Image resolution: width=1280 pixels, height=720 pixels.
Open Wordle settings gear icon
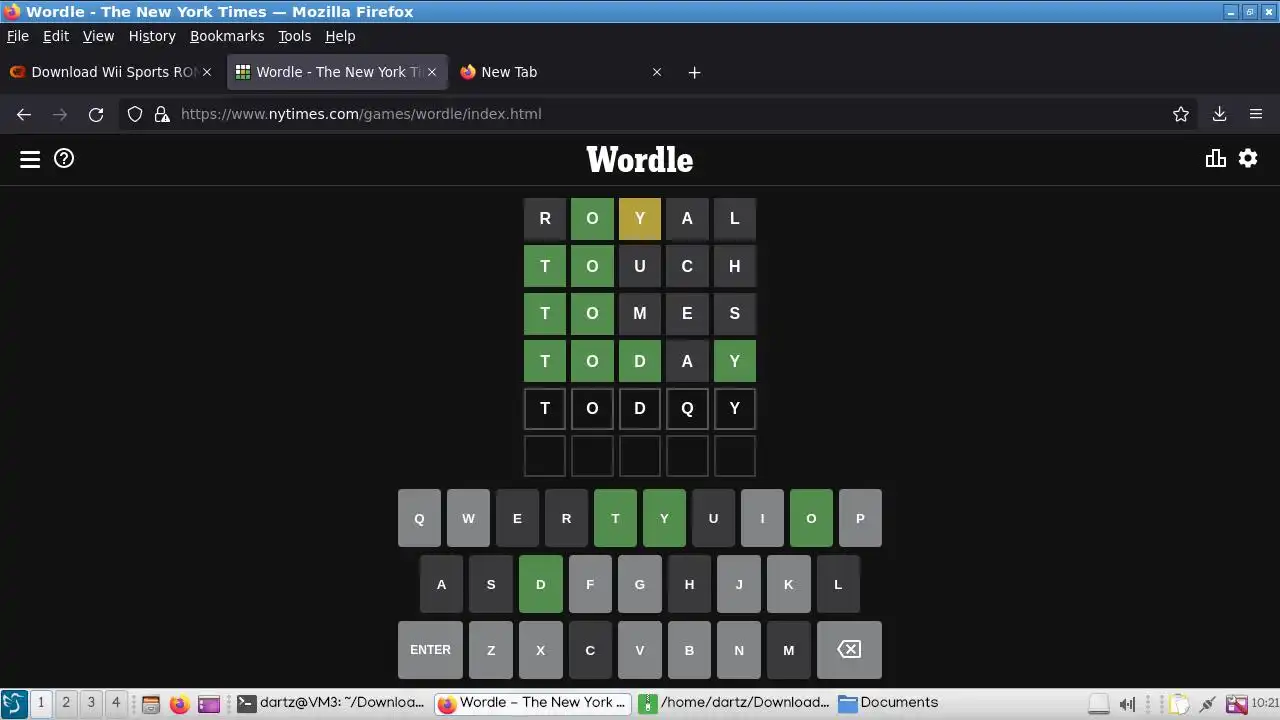click(x=1248, y=158)
